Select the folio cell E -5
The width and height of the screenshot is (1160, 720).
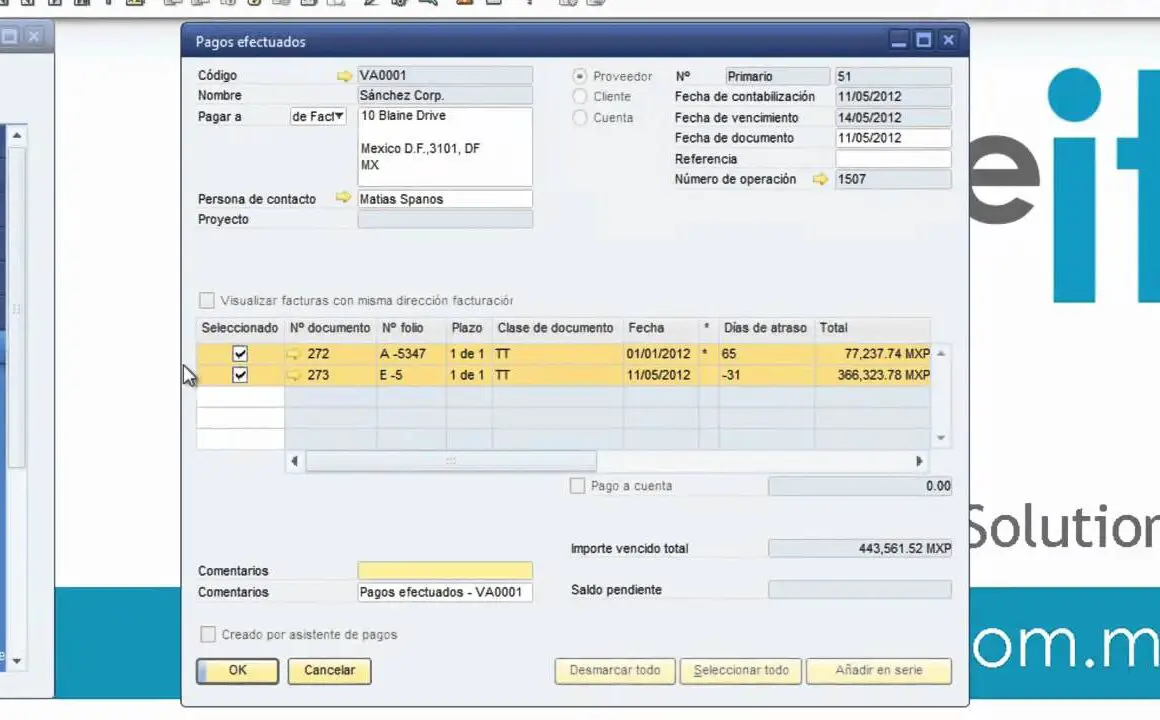[411, 375]
